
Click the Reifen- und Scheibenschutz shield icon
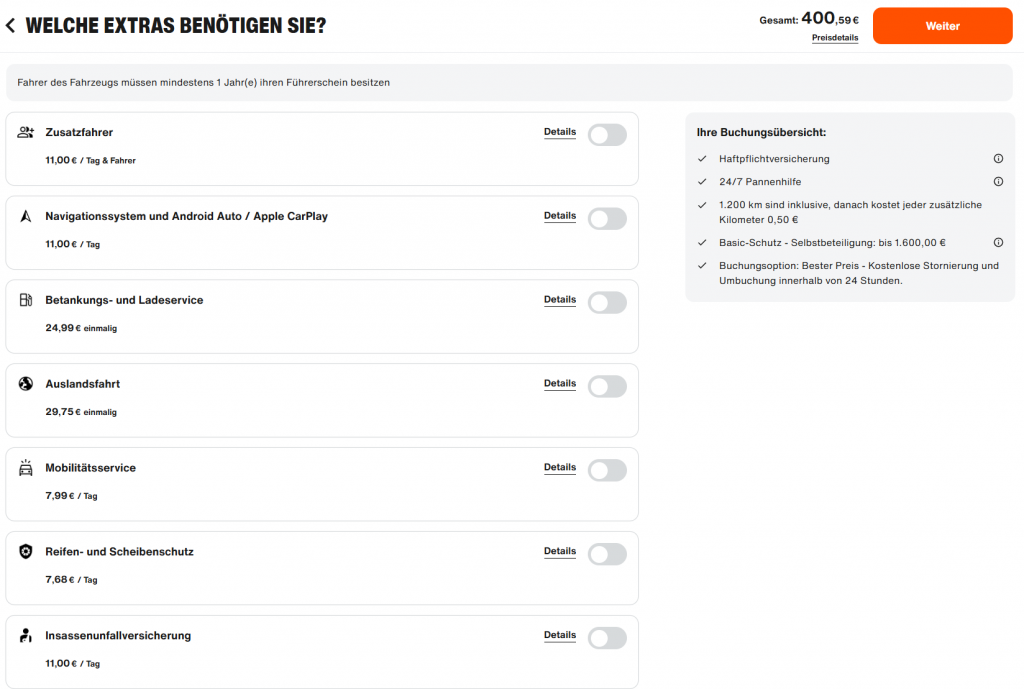tap(26, 552)
